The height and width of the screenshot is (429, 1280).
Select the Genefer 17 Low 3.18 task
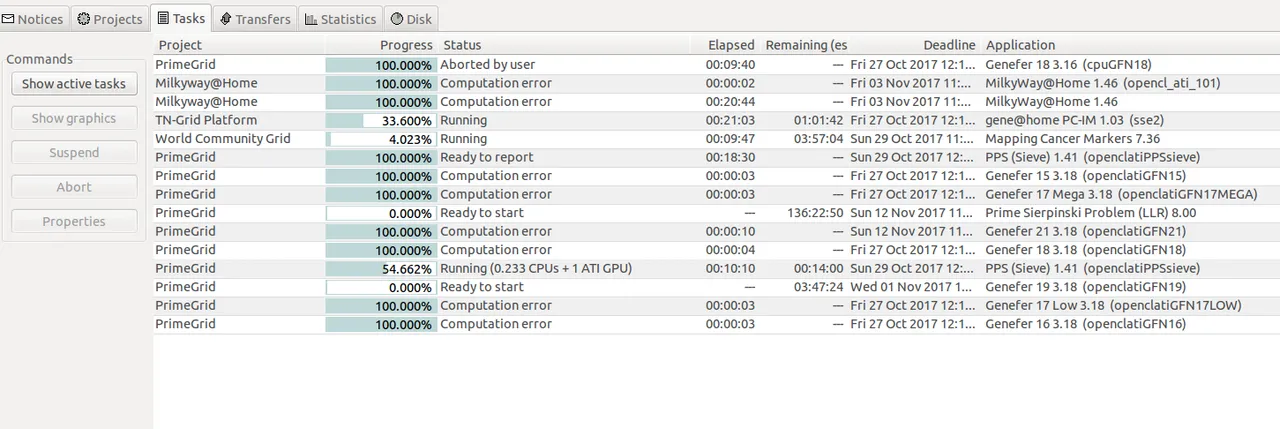coord(717,305)
